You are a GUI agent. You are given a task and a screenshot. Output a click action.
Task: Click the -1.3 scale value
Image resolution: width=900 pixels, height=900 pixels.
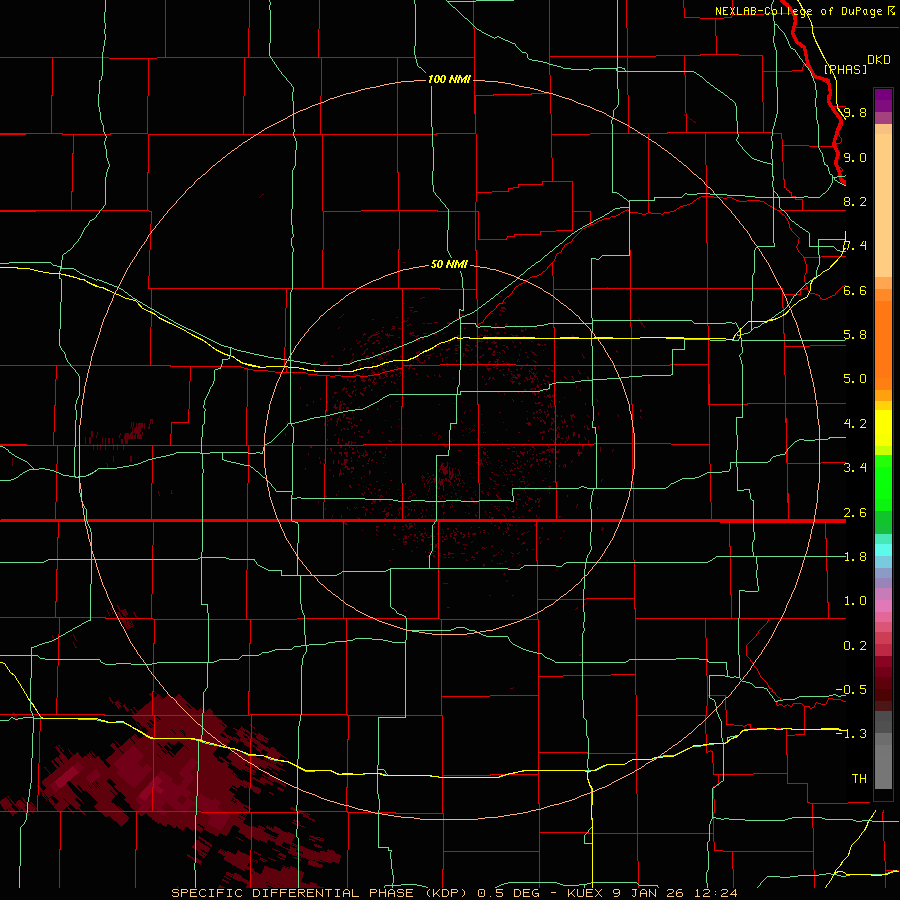[x=851, y=734]
